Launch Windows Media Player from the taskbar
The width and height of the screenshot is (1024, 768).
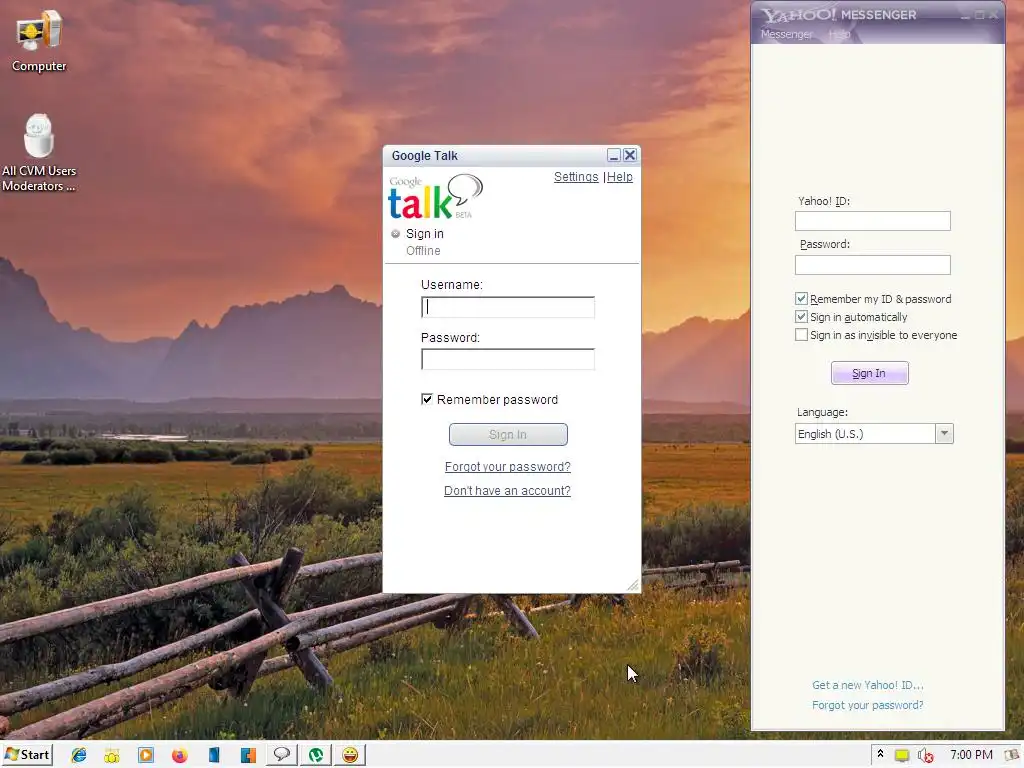[146, 755]
